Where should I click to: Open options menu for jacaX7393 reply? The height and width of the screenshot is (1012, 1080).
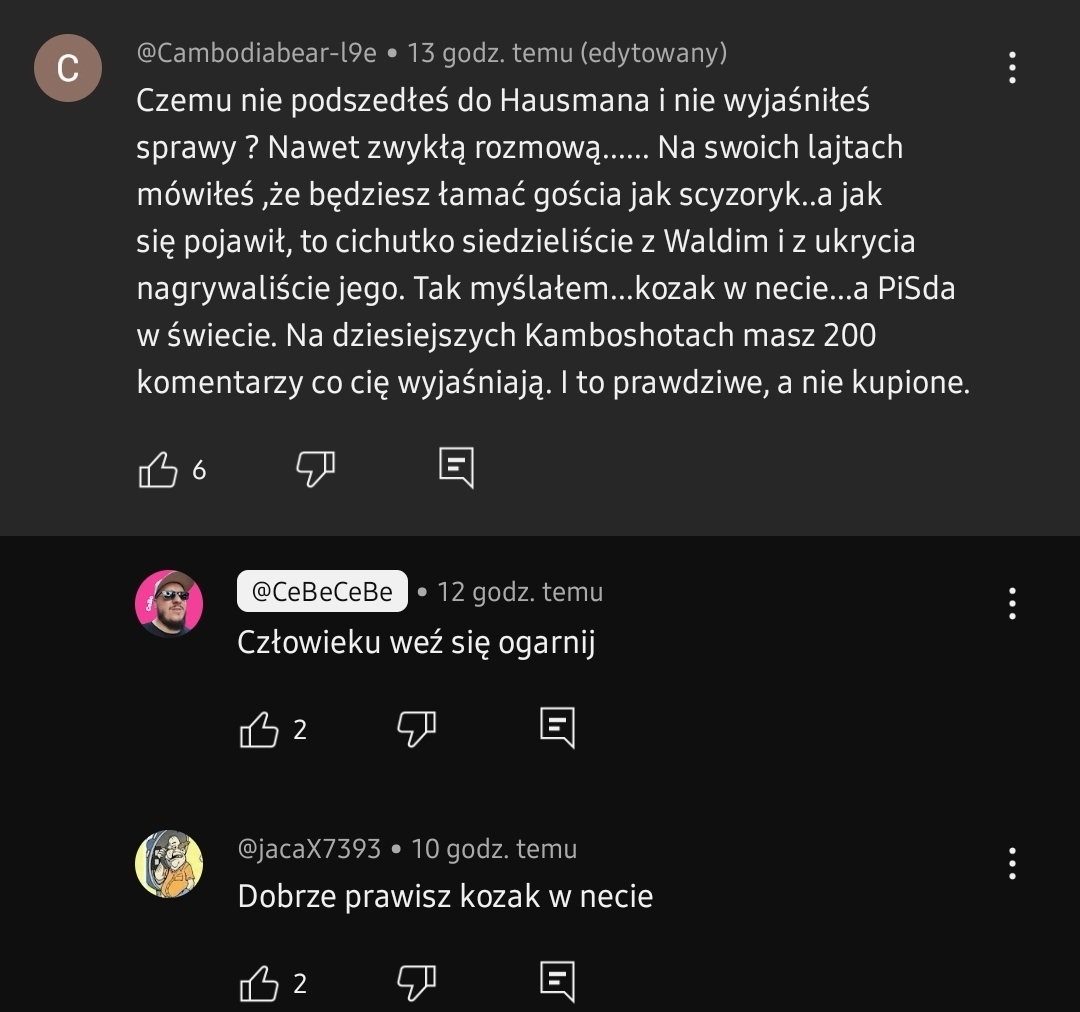point(1012,862)
